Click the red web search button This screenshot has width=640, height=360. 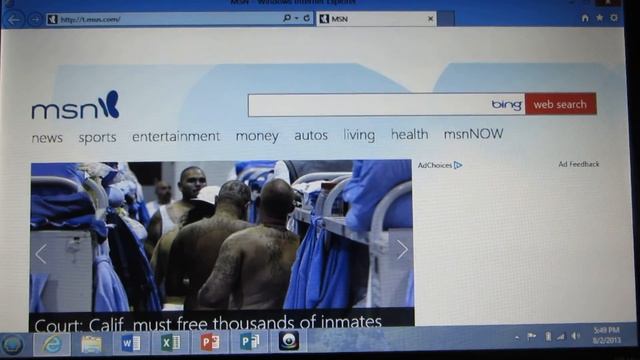click(x=560, y=104)
